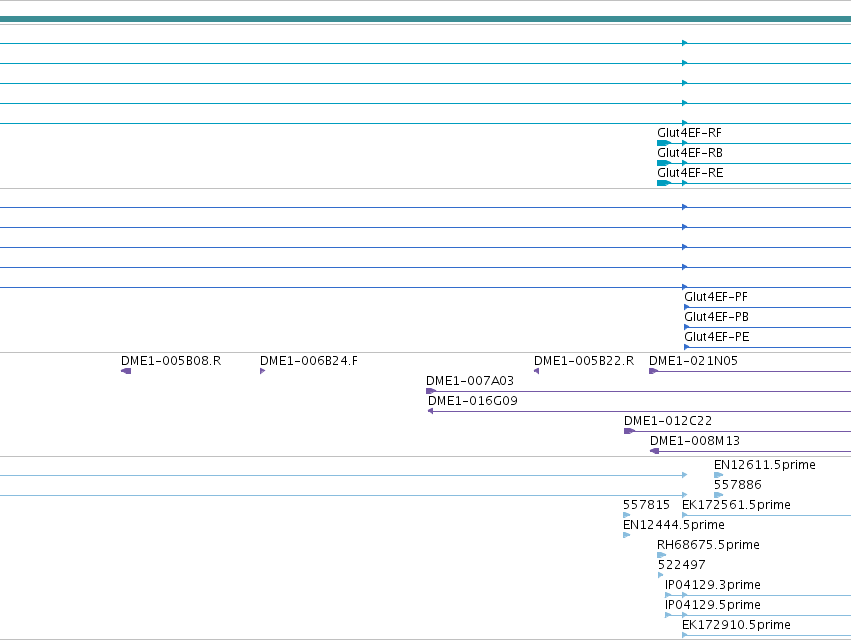Screen dimensions: 851x640
Task: Click the DME1-005B08.R feature label
Action: [x=171, y=361]
